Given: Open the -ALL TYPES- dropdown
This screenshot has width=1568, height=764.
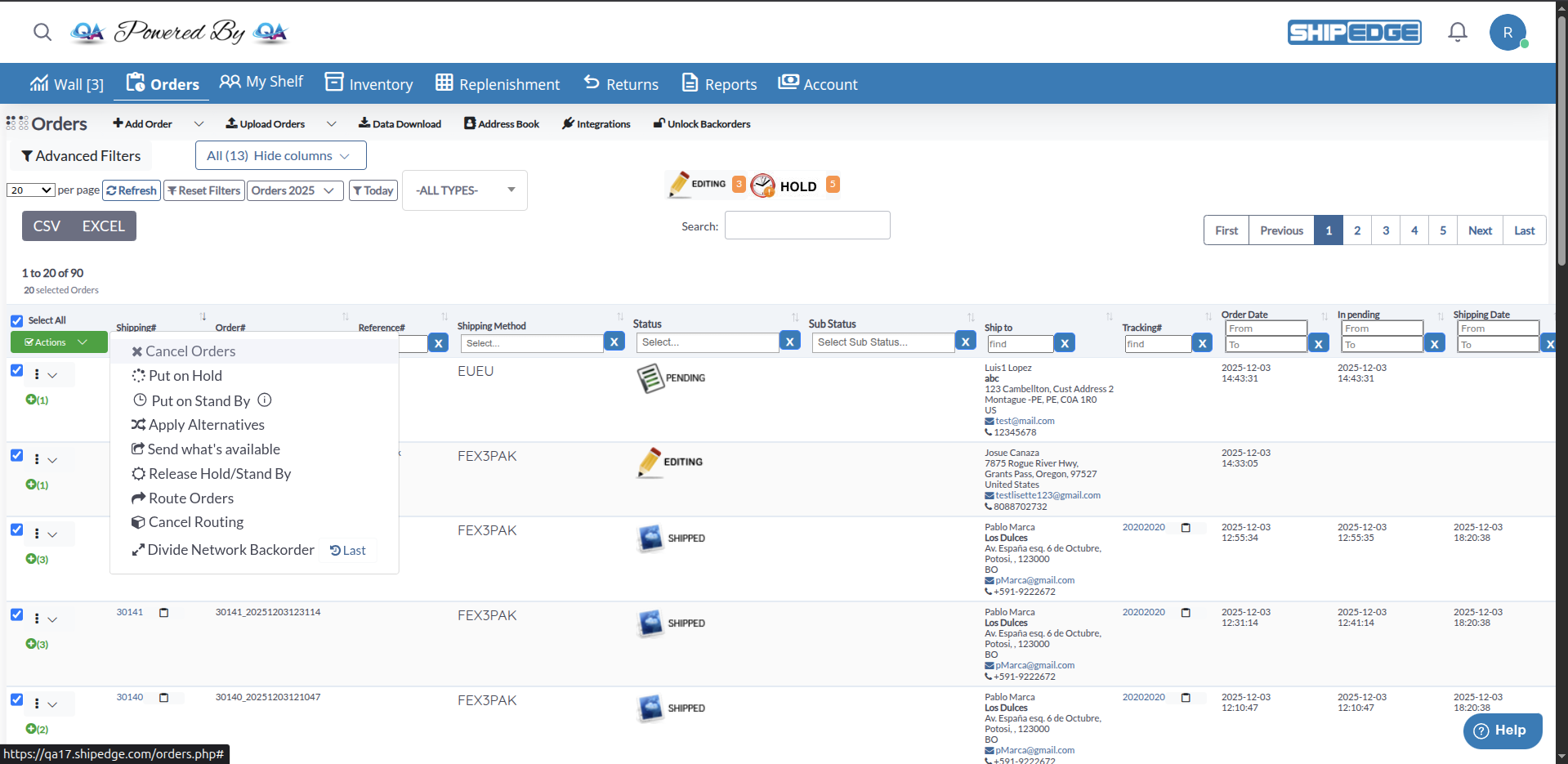Looking at the screenshot, I should point(464,190).
